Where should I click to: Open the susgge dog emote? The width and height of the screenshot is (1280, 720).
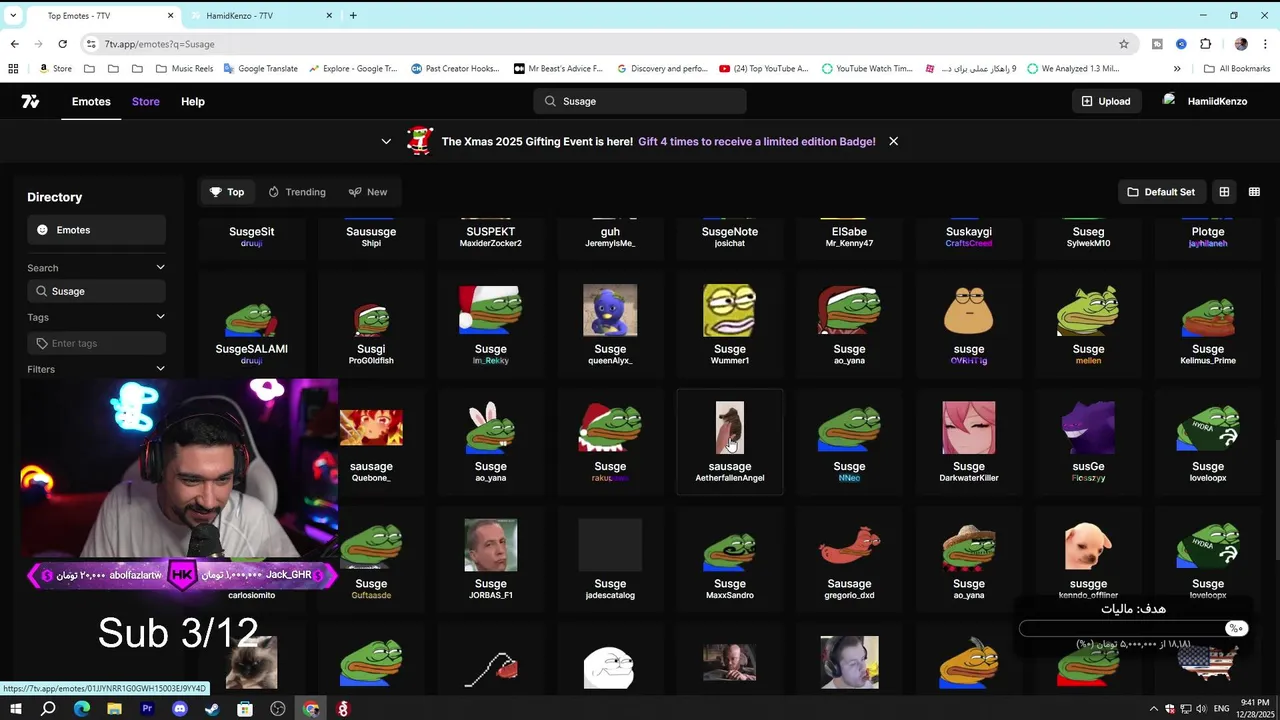coord(1088,559)
